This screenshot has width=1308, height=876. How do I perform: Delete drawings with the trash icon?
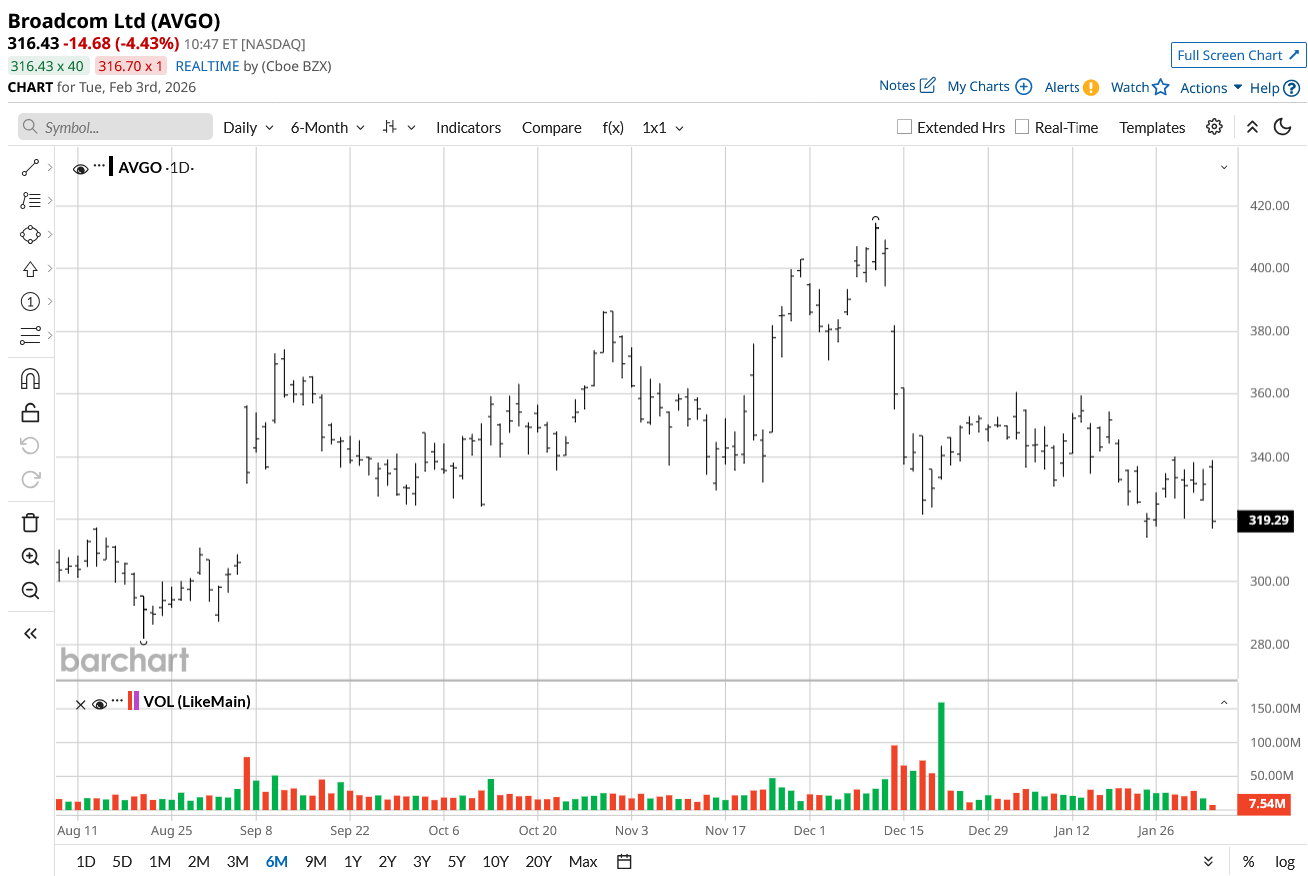coord(30,522)
